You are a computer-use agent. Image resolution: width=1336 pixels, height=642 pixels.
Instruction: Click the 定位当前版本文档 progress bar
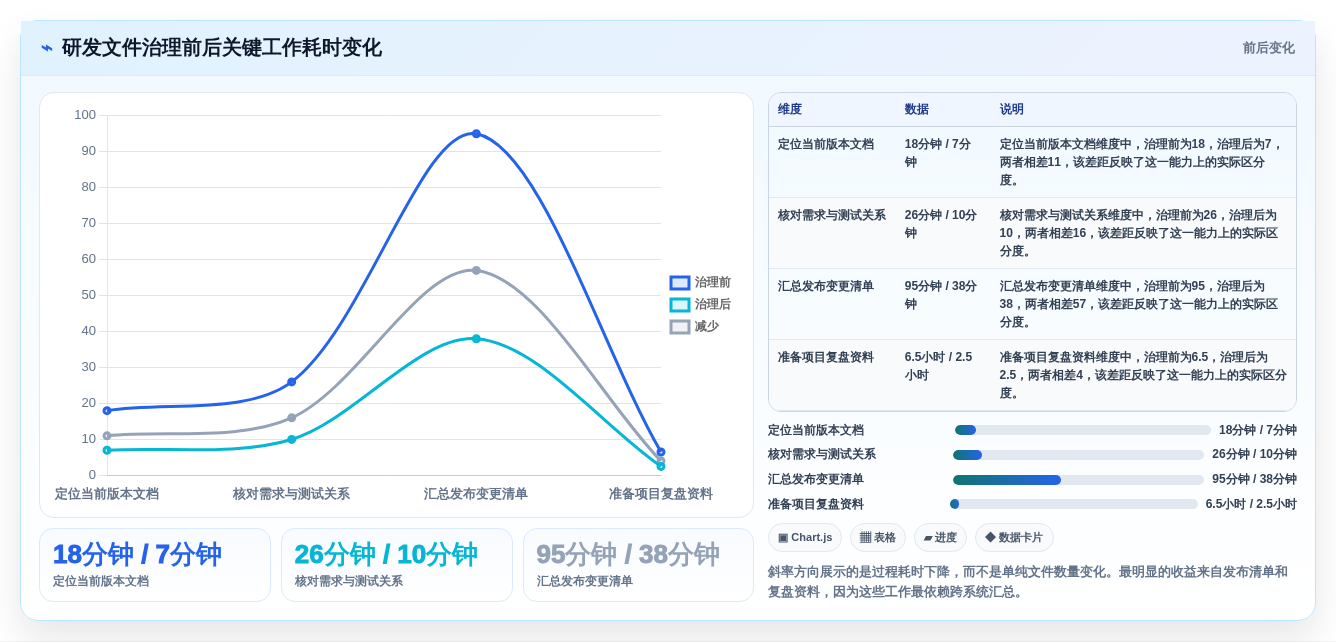(x=1083, y=430)
